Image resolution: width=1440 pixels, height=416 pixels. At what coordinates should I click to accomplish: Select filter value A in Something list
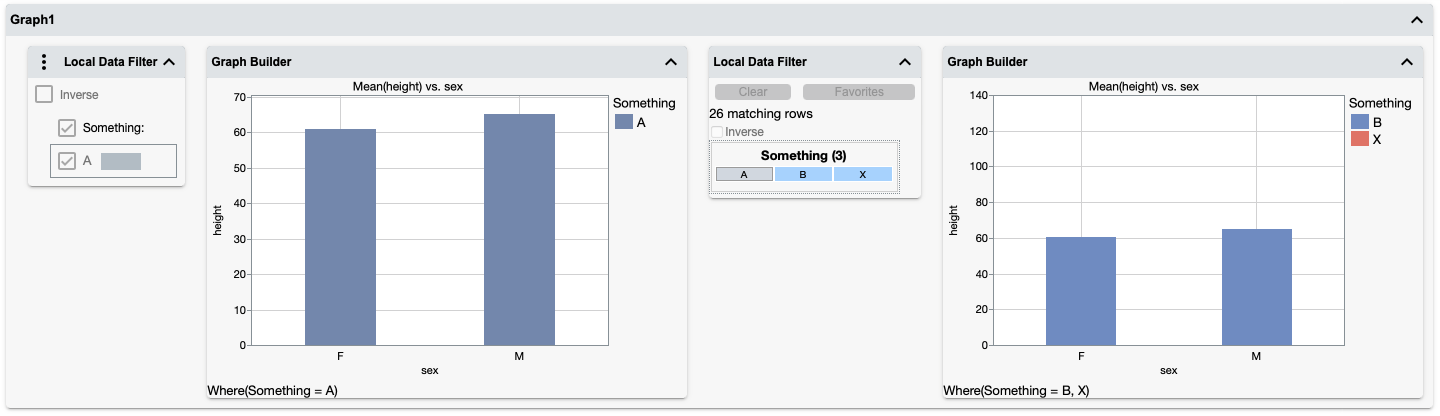744,174
